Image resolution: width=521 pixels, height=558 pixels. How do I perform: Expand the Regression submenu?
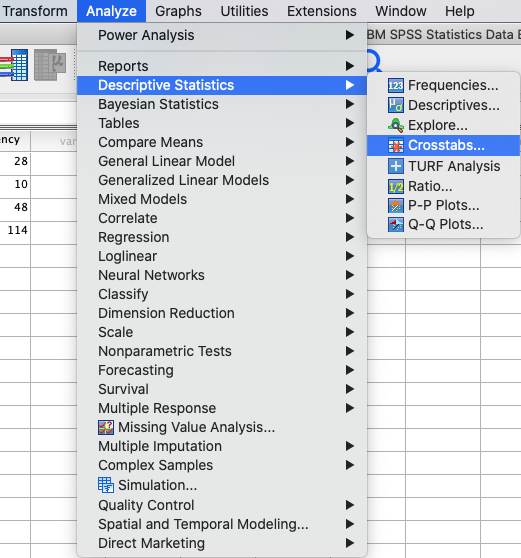click(222, 237)
